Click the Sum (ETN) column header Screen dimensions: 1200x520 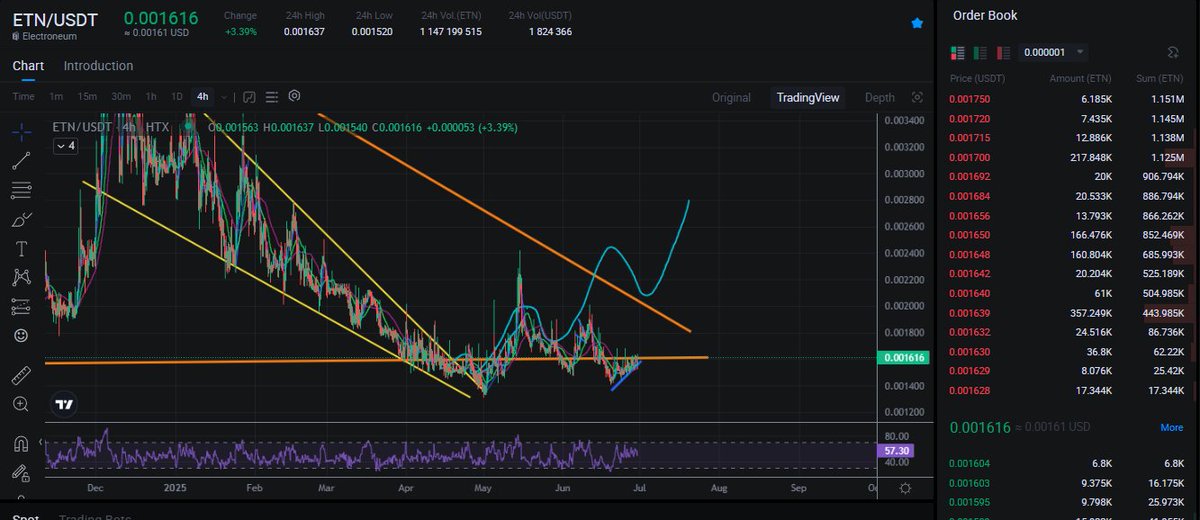coord(1161,77)
